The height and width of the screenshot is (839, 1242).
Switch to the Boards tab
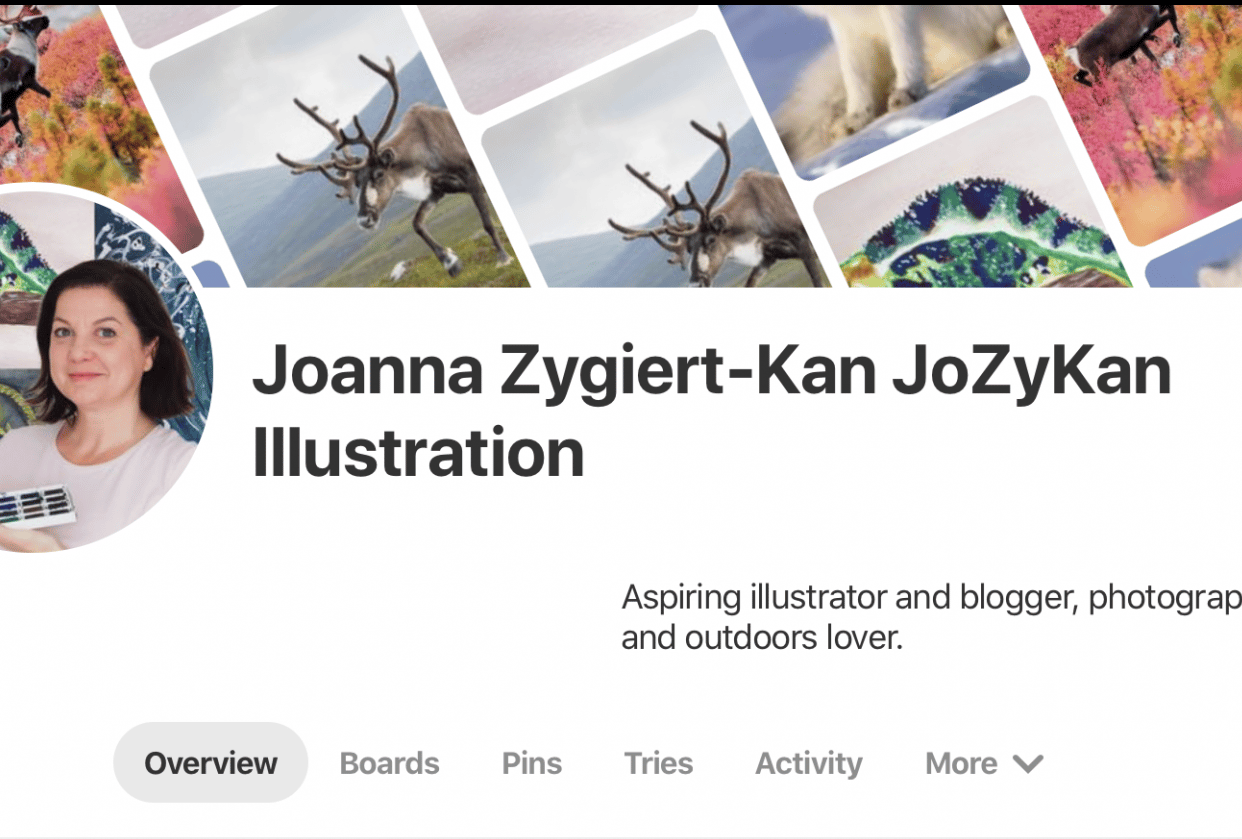click(389, 763)
